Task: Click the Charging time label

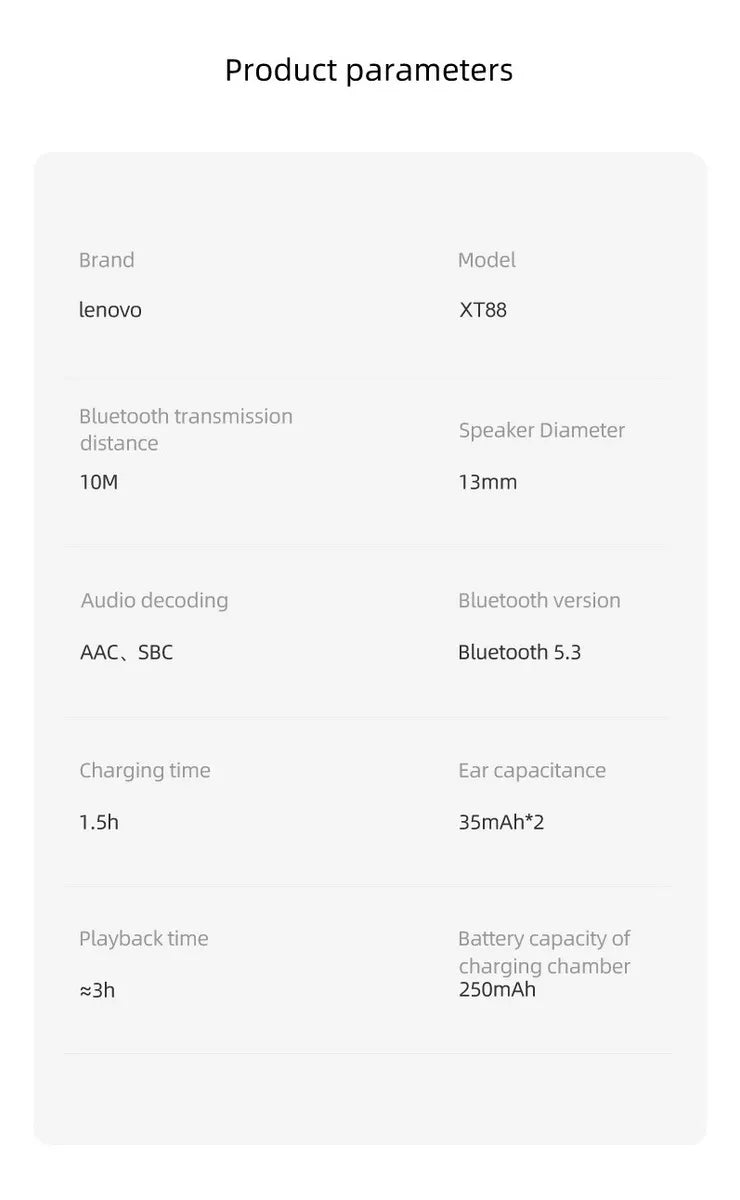Action: (145, 770)
